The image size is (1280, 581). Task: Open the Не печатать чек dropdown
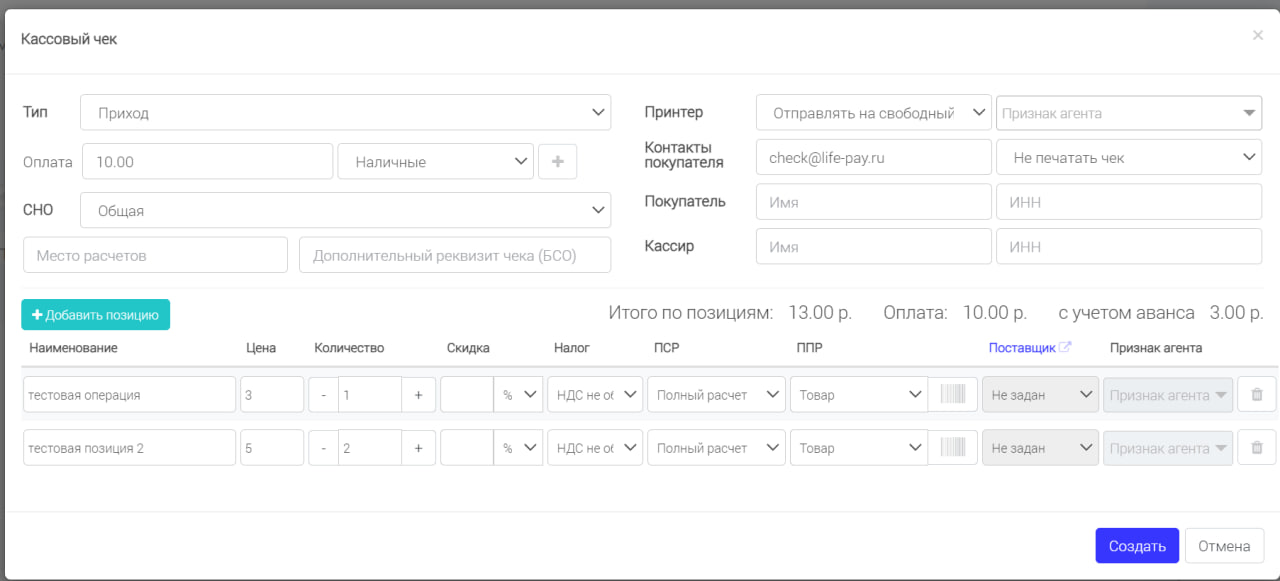point(1129,157)
